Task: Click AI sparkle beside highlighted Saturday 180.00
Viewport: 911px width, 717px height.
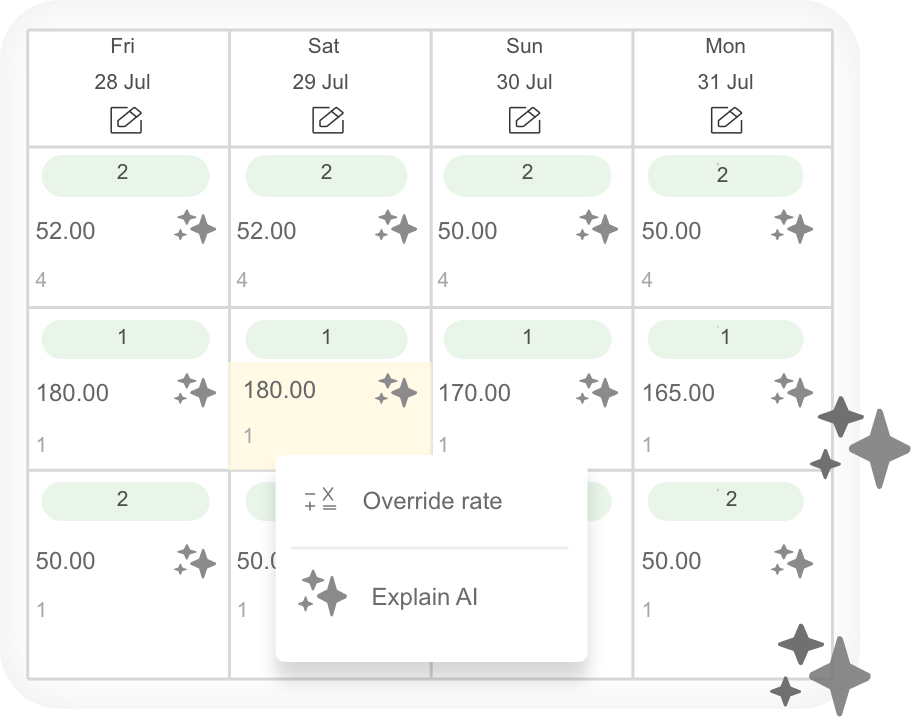Action: point(396,390)
